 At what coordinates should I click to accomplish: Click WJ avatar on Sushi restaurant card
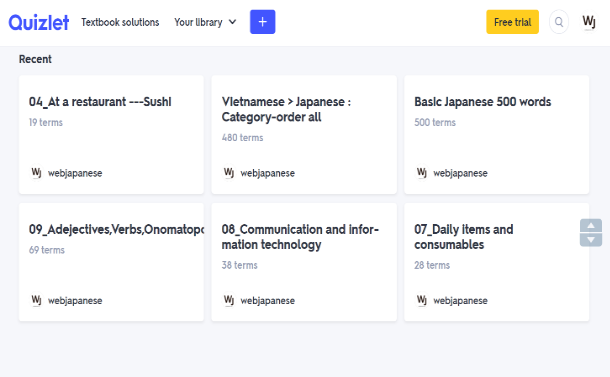click(x=36, y=172)
